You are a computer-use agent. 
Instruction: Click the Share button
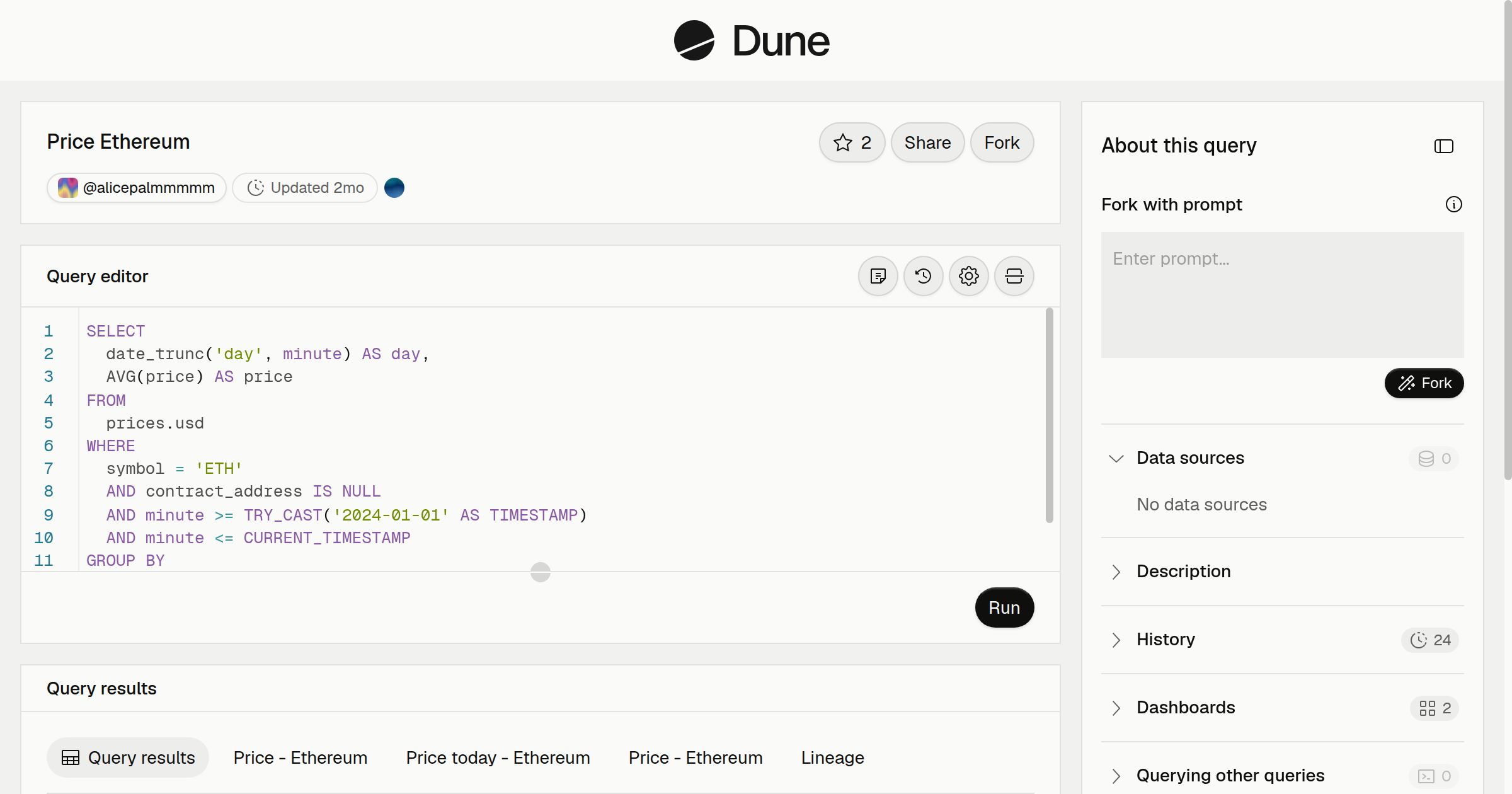927,142
